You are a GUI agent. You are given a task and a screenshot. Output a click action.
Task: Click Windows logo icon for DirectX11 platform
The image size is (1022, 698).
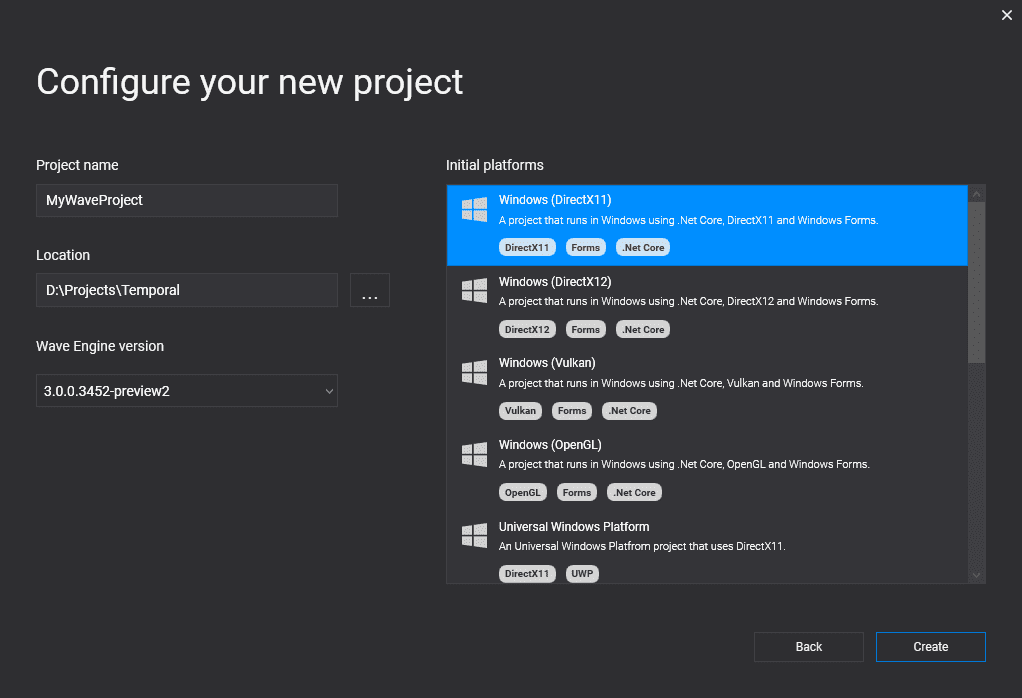tap(474, 209)
